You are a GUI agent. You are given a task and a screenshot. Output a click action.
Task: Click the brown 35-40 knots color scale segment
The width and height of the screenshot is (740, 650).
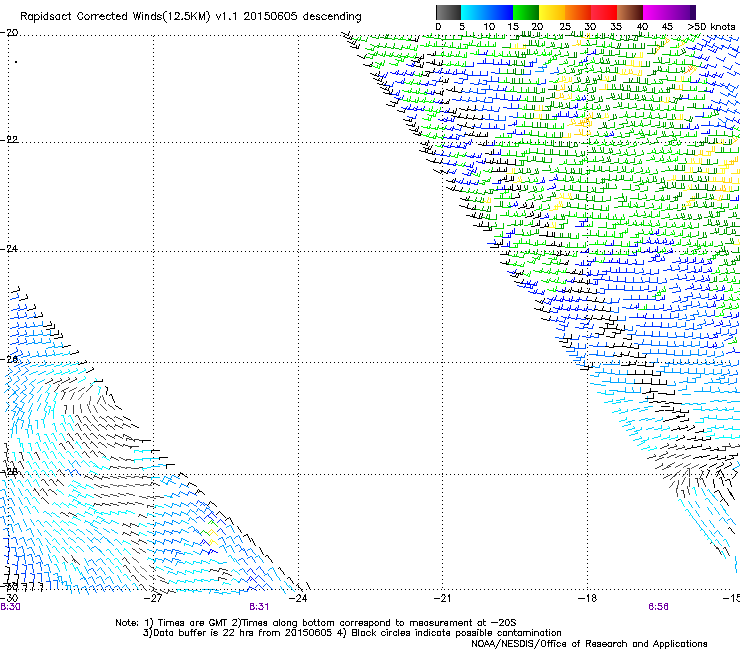point(630,12)
